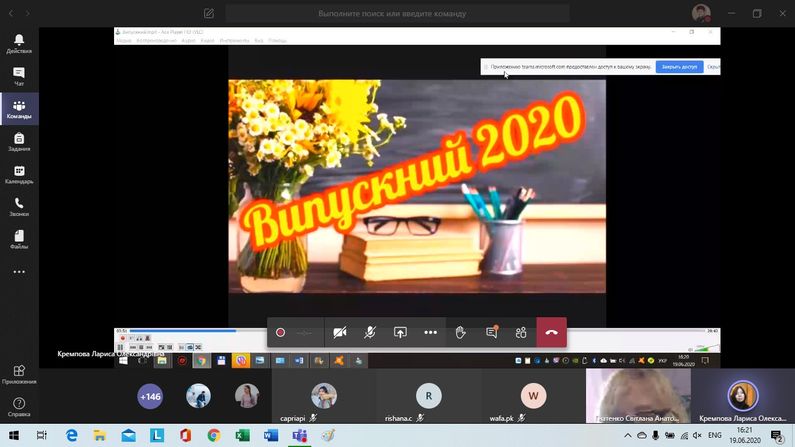Show the meeting participants panel
Viewport: 795px width, 447px height.
[x=521, y=332]
